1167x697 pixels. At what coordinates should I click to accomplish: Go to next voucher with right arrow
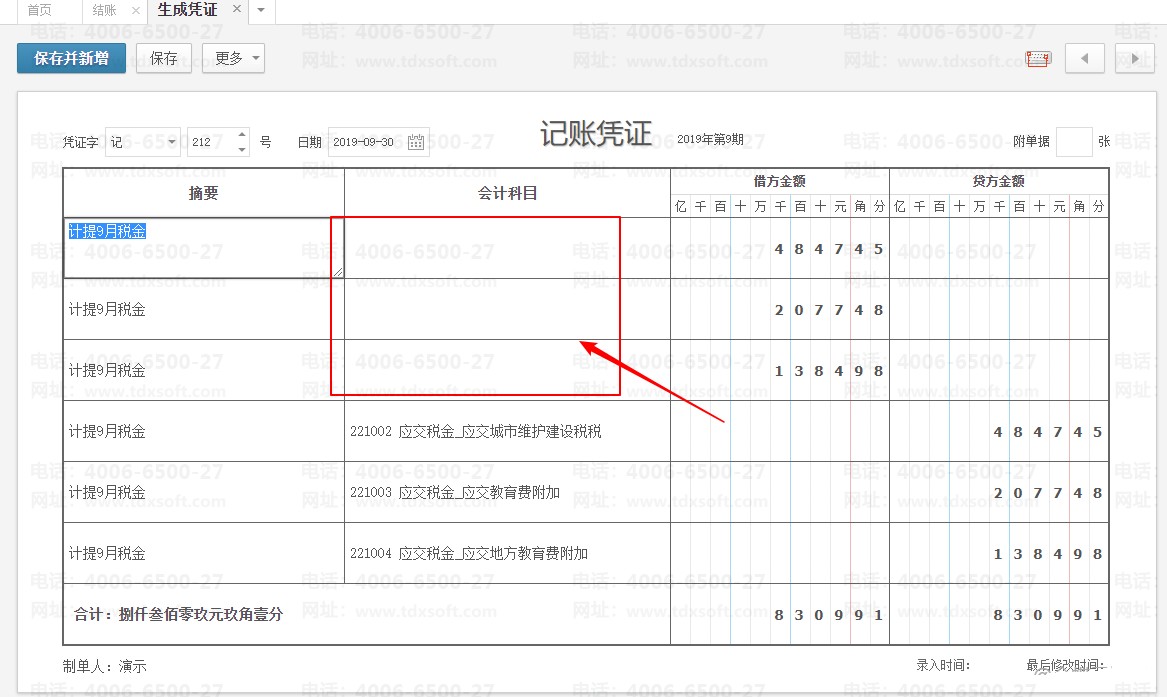(x=1134, y=59)
